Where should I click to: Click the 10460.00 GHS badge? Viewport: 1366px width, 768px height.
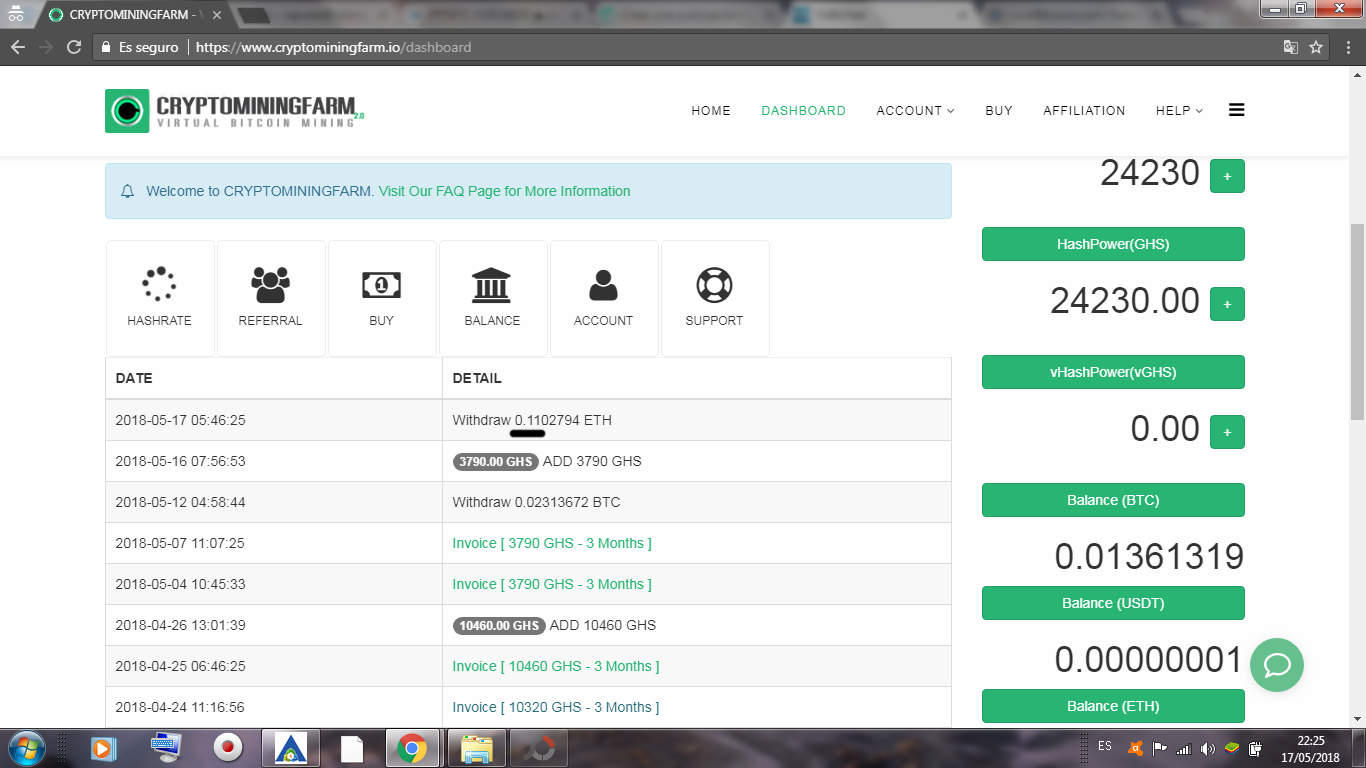[499, 626]
